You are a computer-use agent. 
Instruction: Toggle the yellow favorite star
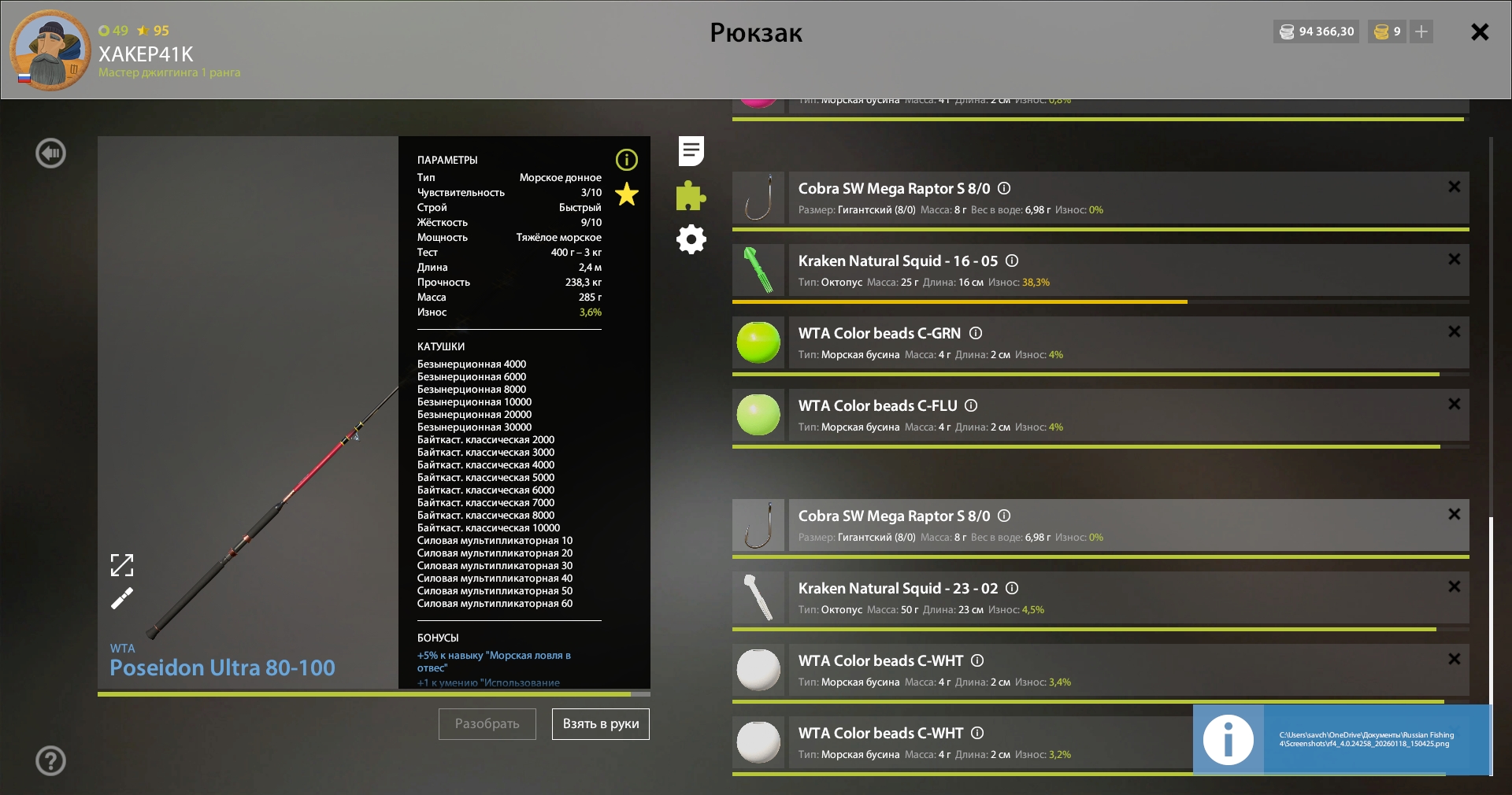(627, 194)
